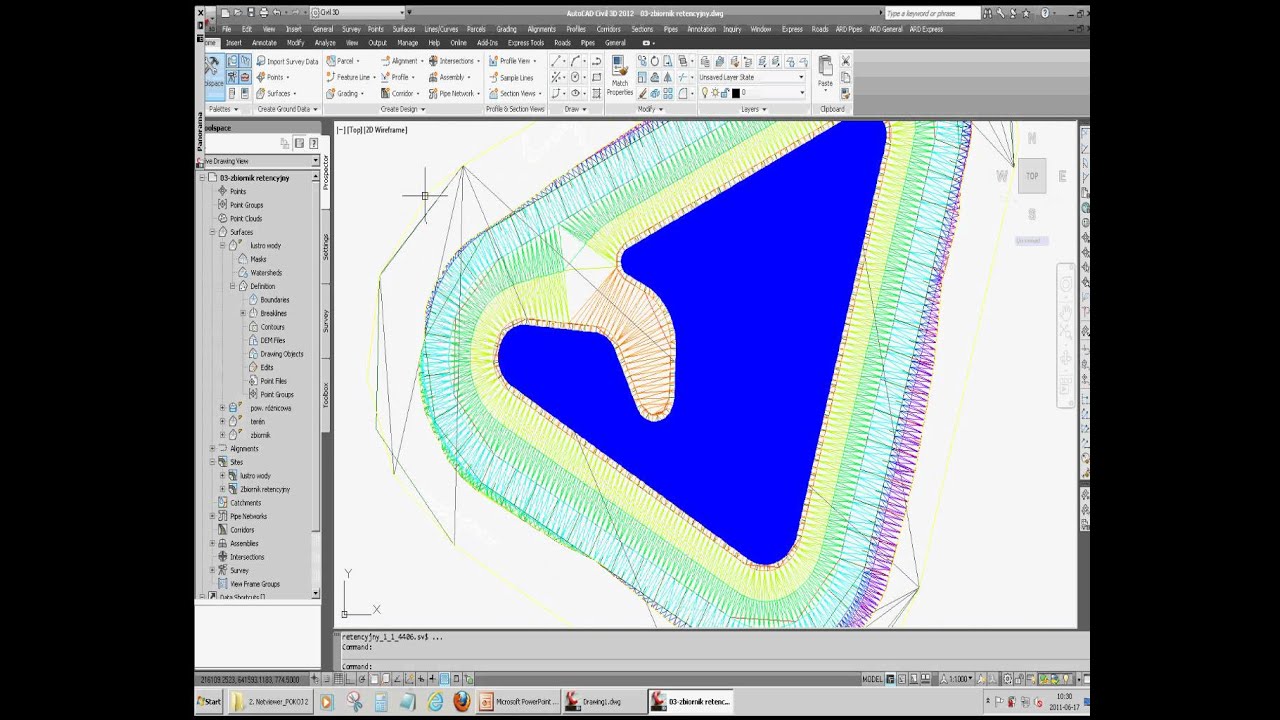Select Contours under surface Definition
This screenshot has width=1280, height=720.
[x=272, y=327]
